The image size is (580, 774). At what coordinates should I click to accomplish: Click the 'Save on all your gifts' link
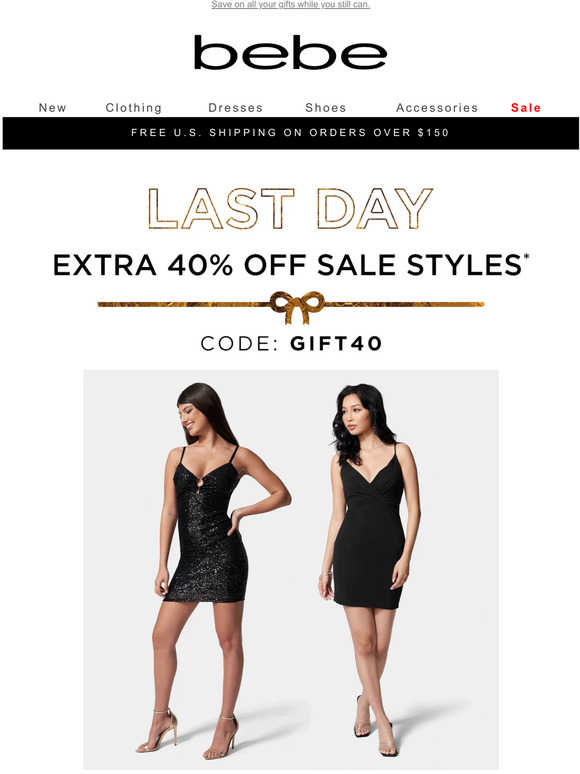[x=291, y=4]
